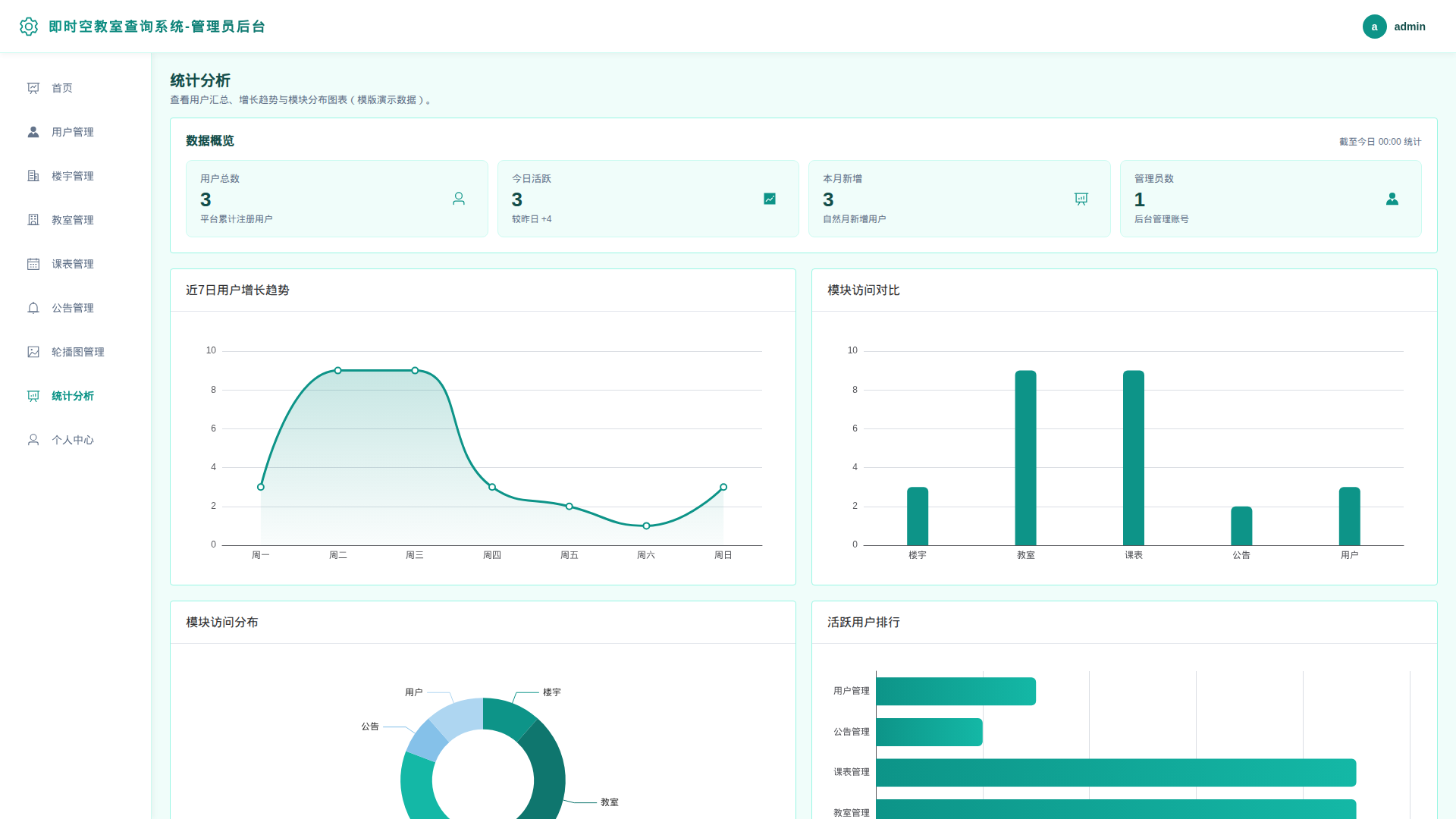Click the 数据概览 heading
Screen dimensions: 1456x819
[210, 141]
